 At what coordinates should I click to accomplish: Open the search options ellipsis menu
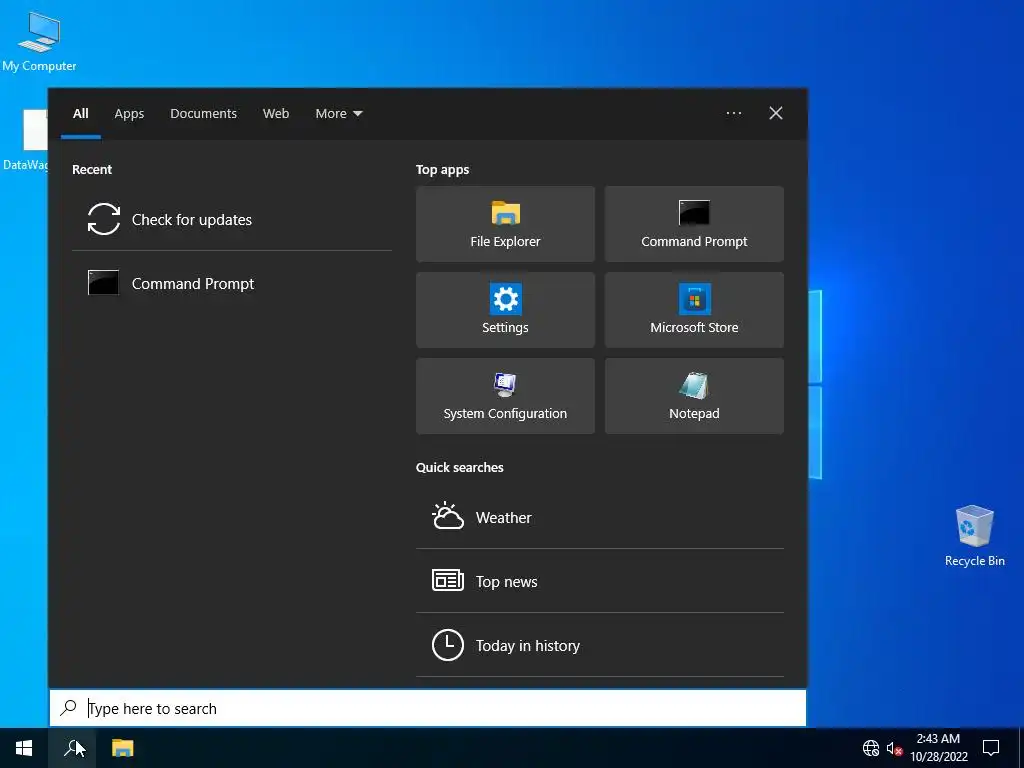pyautogui.click(x=733, y=113)
